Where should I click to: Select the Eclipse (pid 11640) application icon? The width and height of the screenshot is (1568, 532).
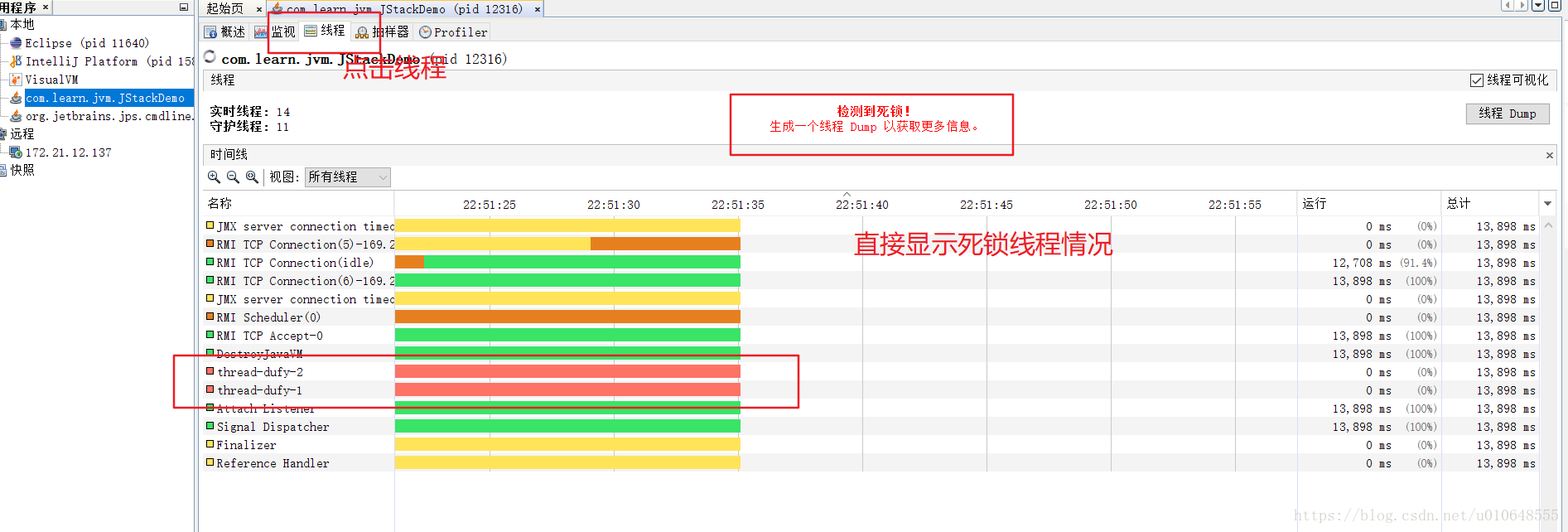[x=16, y=43]
